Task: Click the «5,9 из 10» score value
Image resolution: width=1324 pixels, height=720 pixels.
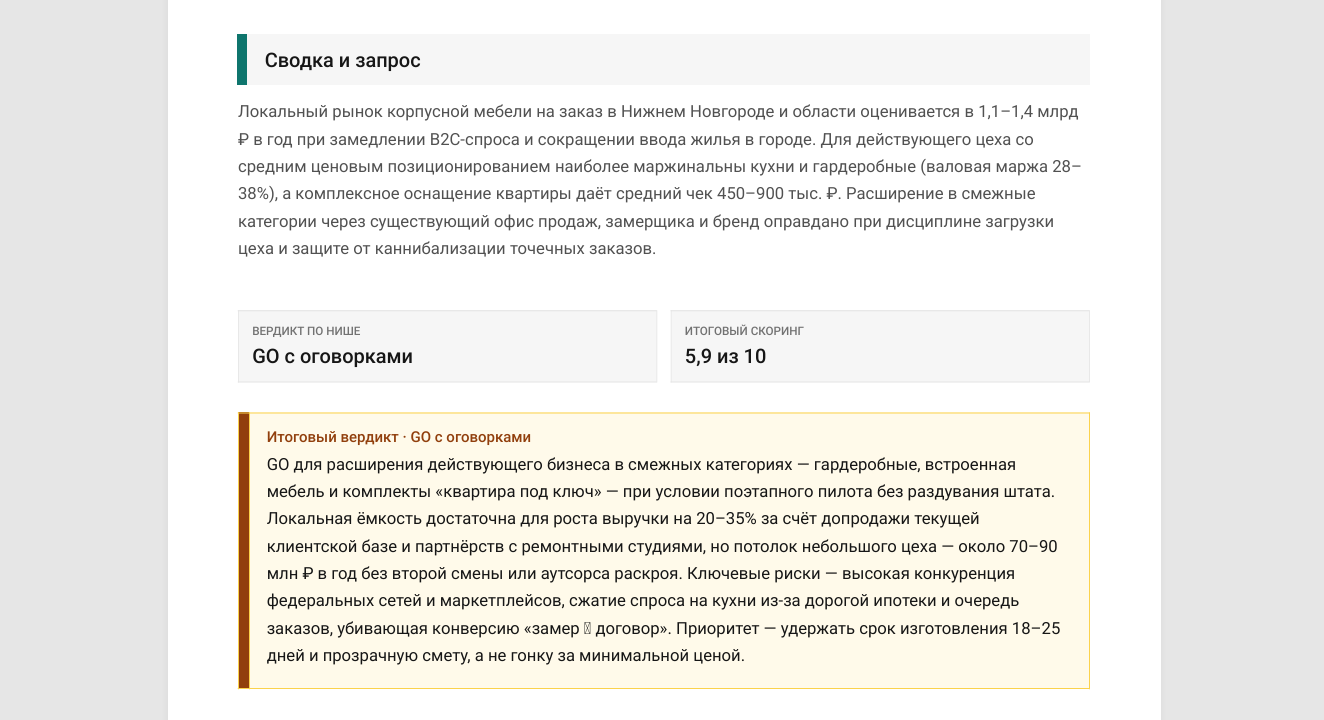Action: pos(725,357)
